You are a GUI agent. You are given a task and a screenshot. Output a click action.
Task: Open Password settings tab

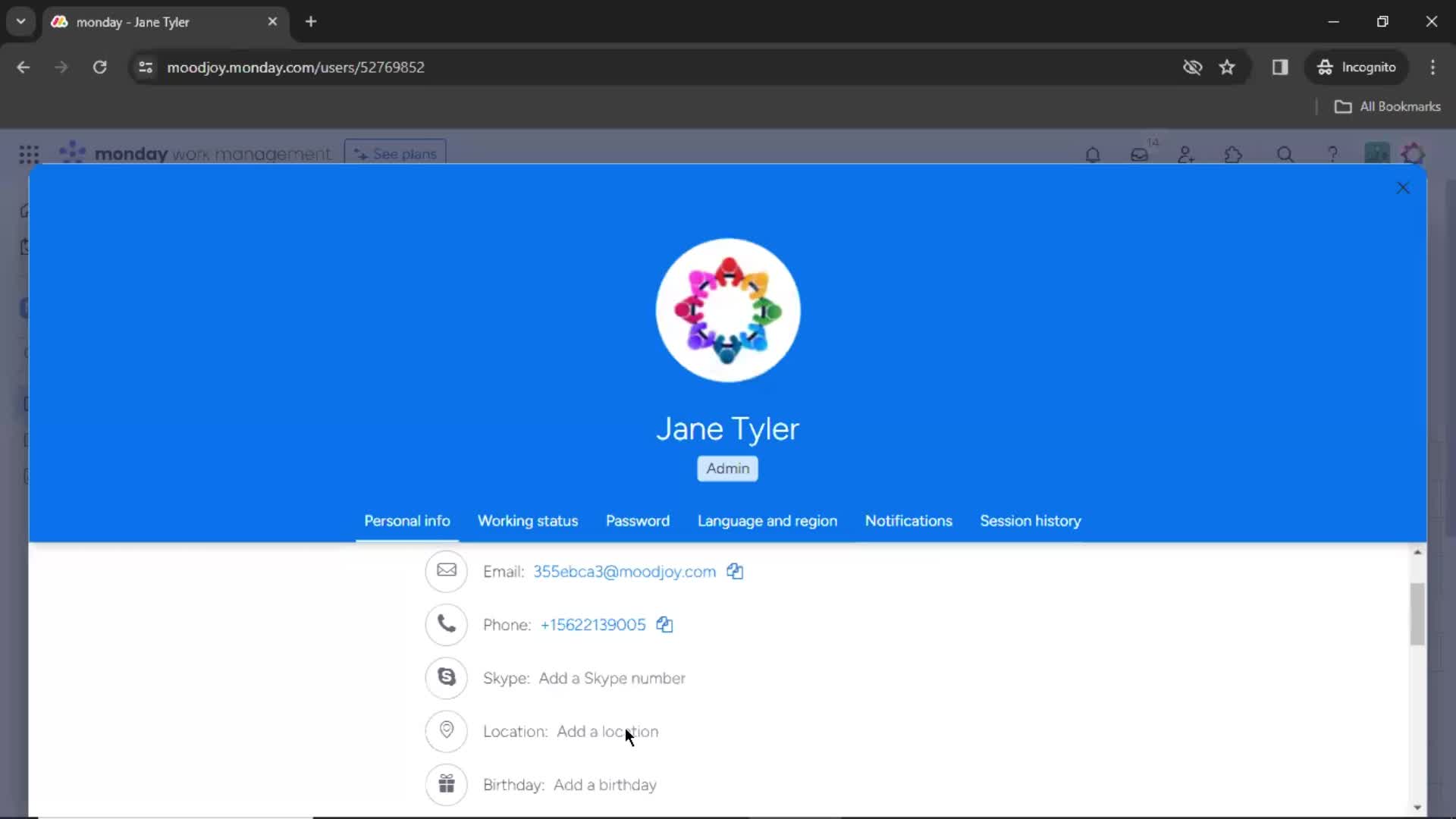pos(637,520)
